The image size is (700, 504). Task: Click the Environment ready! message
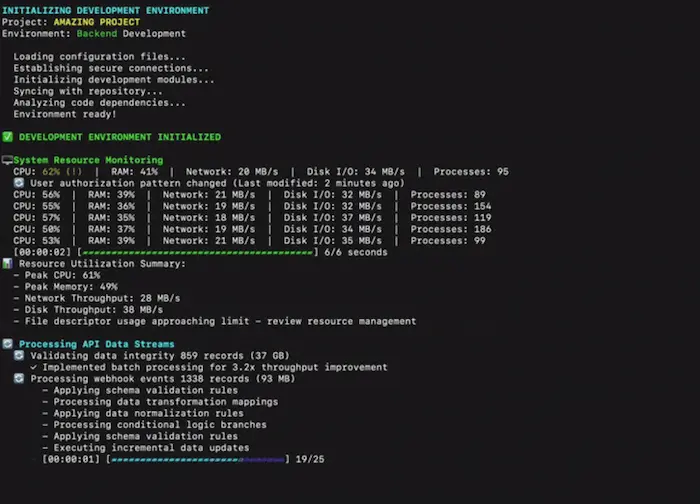coord(65,114)
